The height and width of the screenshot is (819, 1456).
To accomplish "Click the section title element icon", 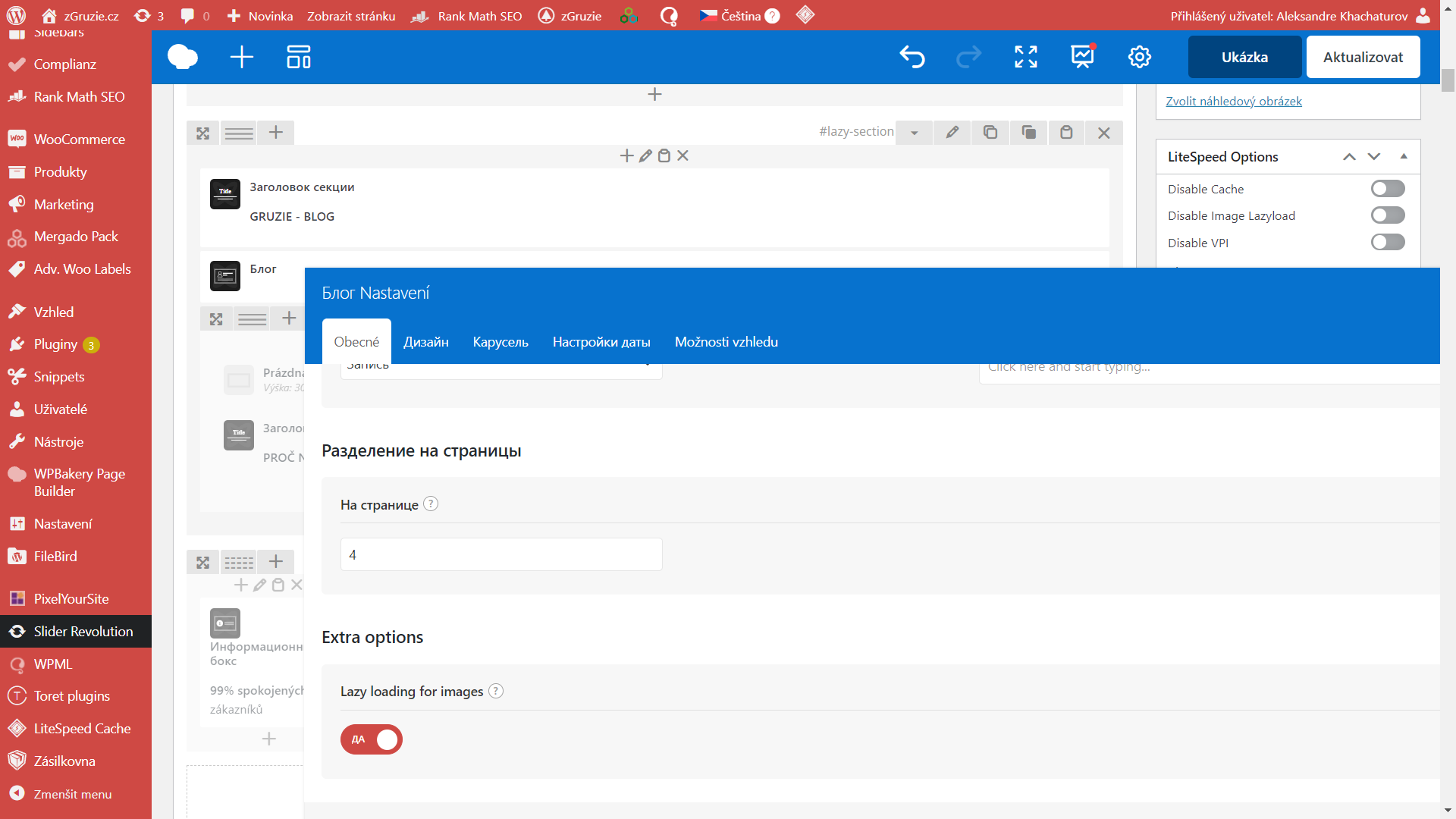I will point(225,194).
